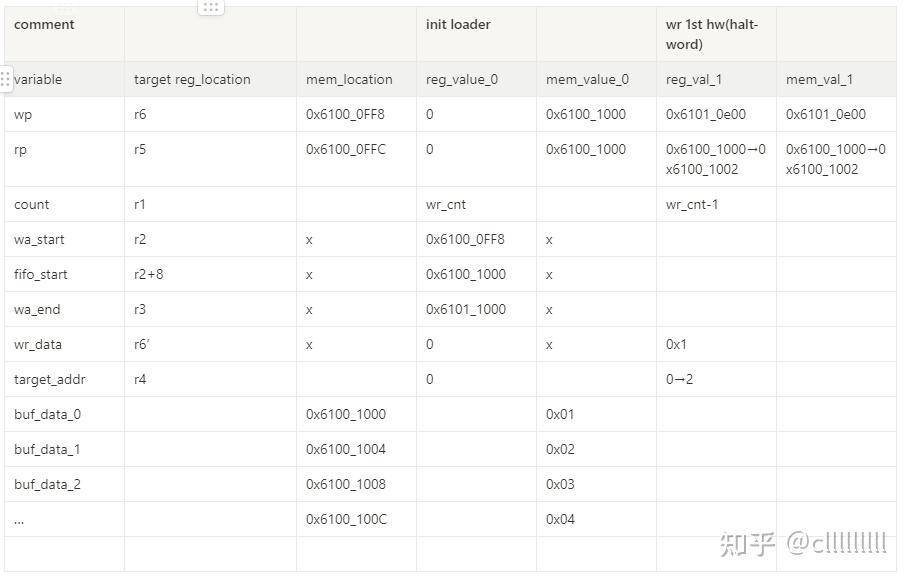Select the comment header cell
Image resolution: width=909 pixels, height=580 pixels.
pos(64,34)
